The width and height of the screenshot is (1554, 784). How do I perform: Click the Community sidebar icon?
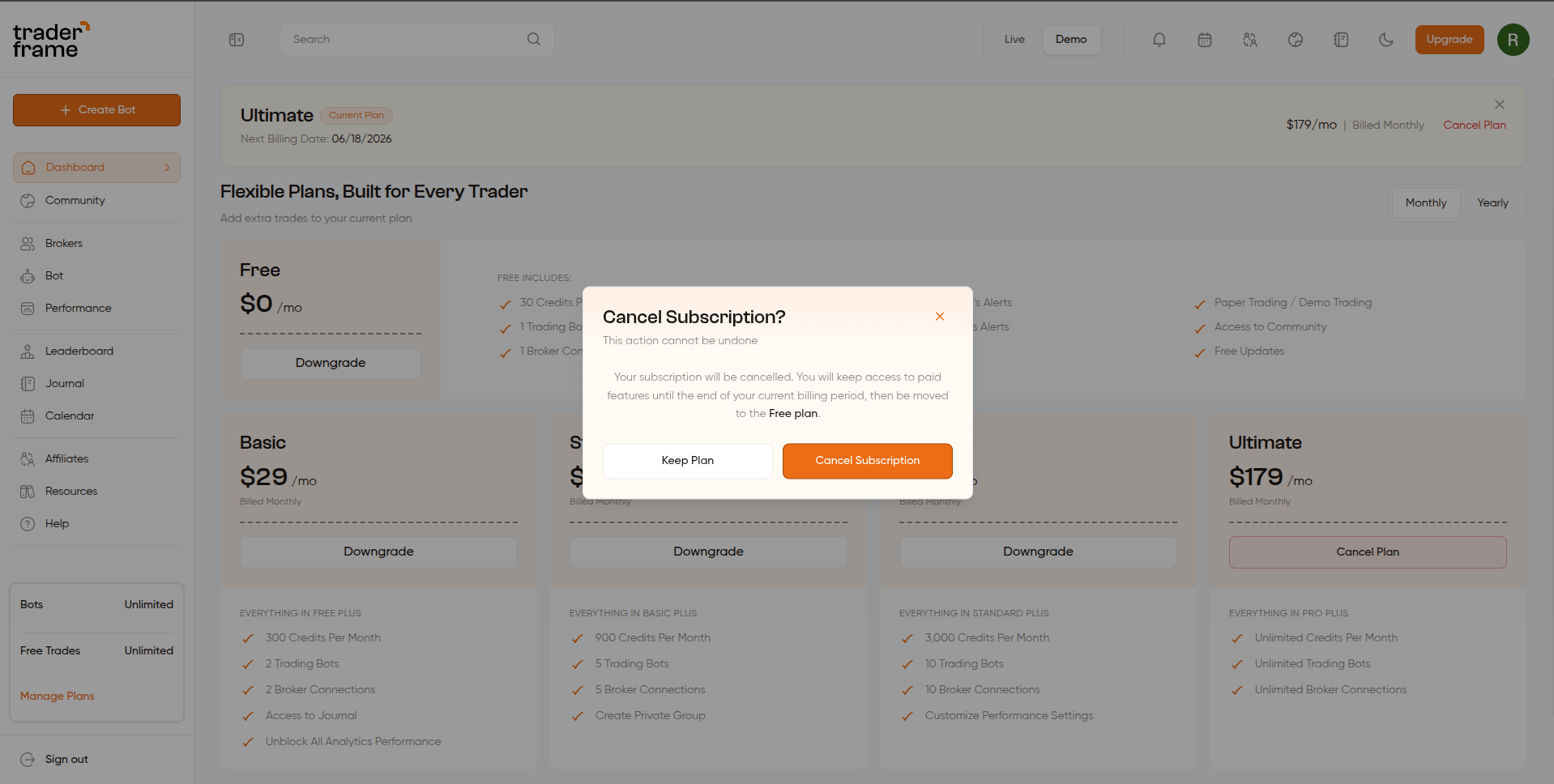coord(28,201)
